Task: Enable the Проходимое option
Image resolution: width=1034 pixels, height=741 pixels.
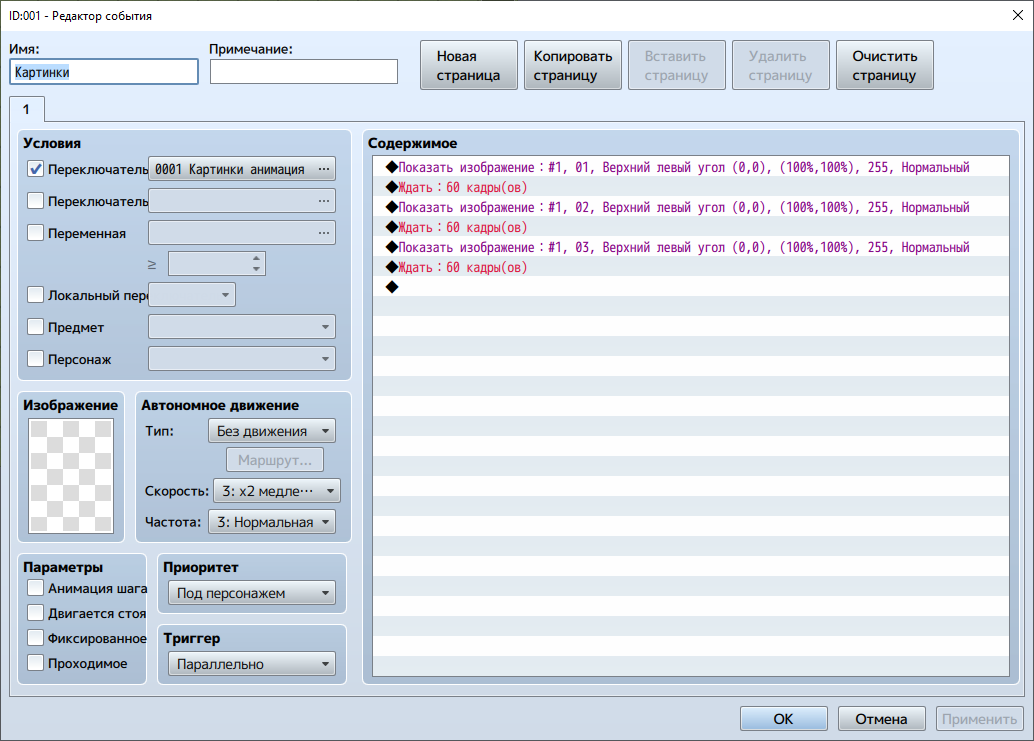Action: 36,663
